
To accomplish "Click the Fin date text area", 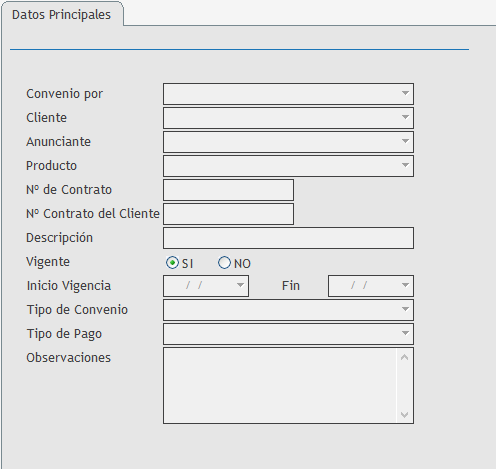I will (x=364, y=286).
